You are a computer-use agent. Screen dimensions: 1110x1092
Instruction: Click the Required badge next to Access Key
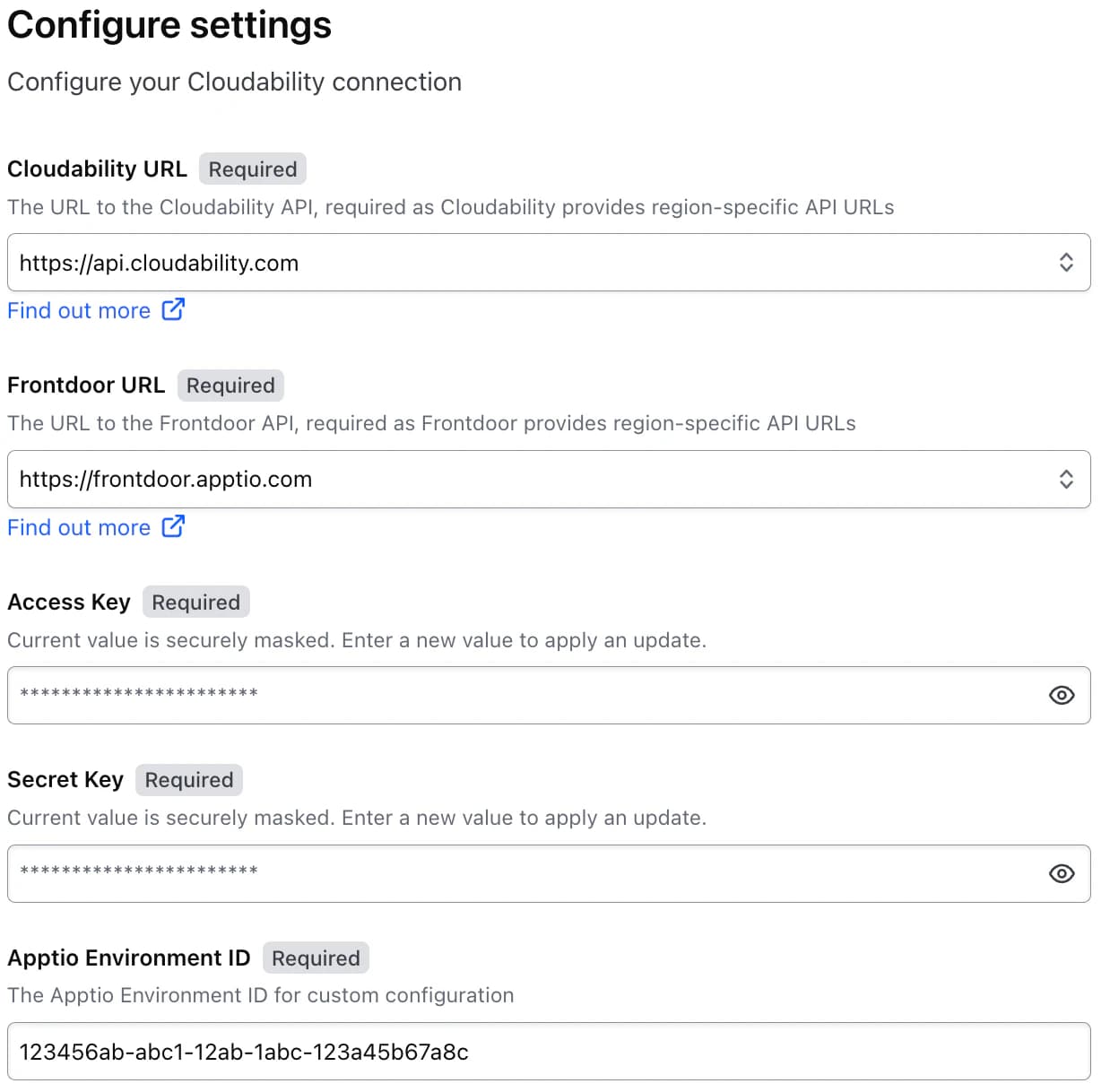(196, 602)
